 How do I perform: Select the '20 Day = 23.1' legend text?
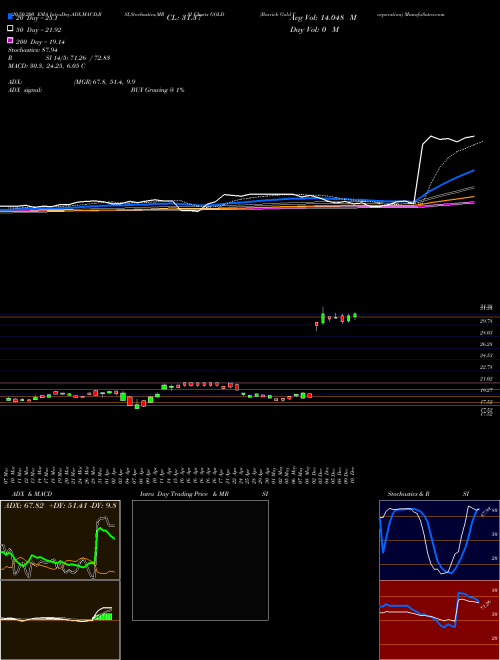coord(37,18)
